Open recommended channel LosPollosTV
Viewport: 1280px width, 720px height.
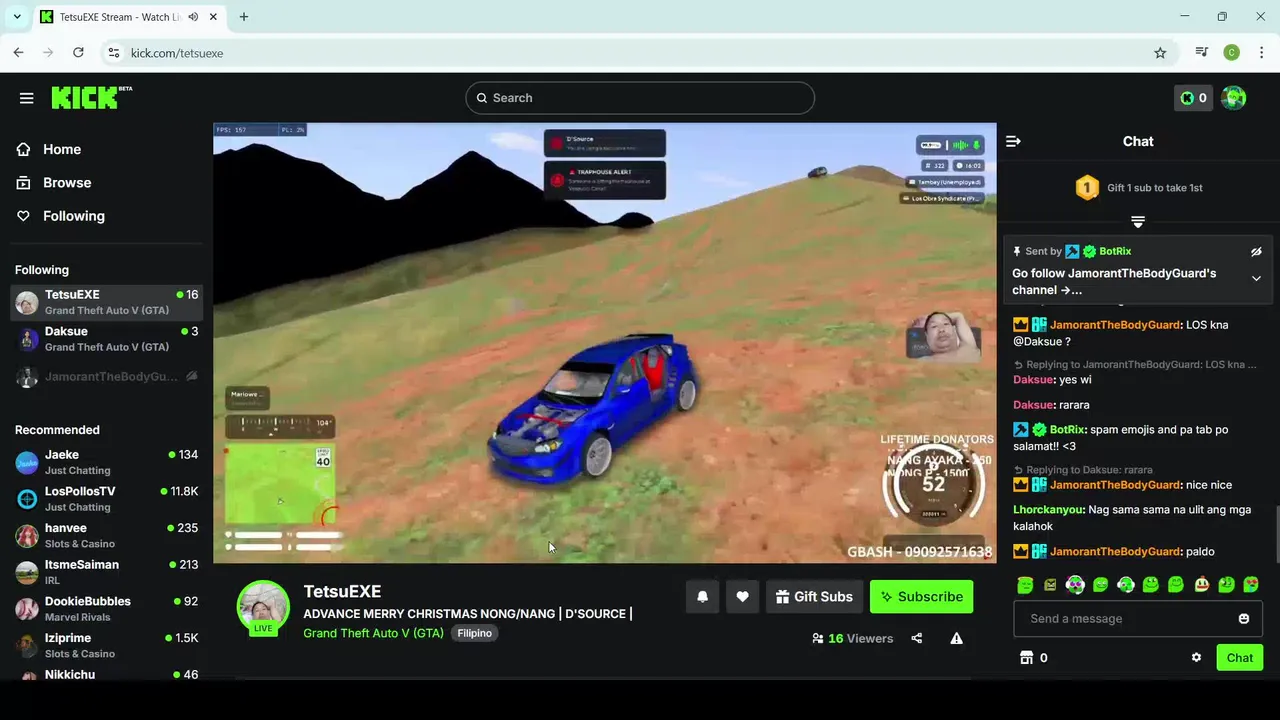coord(106,499)
